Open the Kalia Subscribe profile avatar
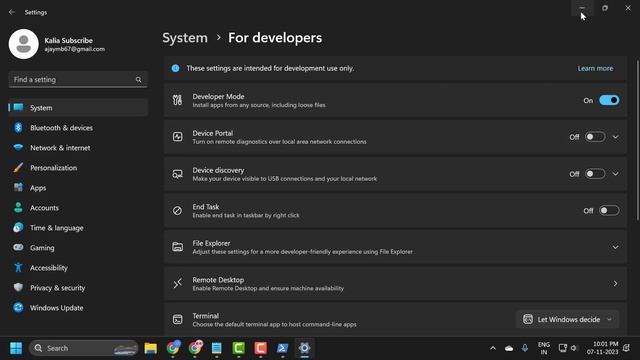The height and width of the screenshot is (360, 640). coord(24,44)
